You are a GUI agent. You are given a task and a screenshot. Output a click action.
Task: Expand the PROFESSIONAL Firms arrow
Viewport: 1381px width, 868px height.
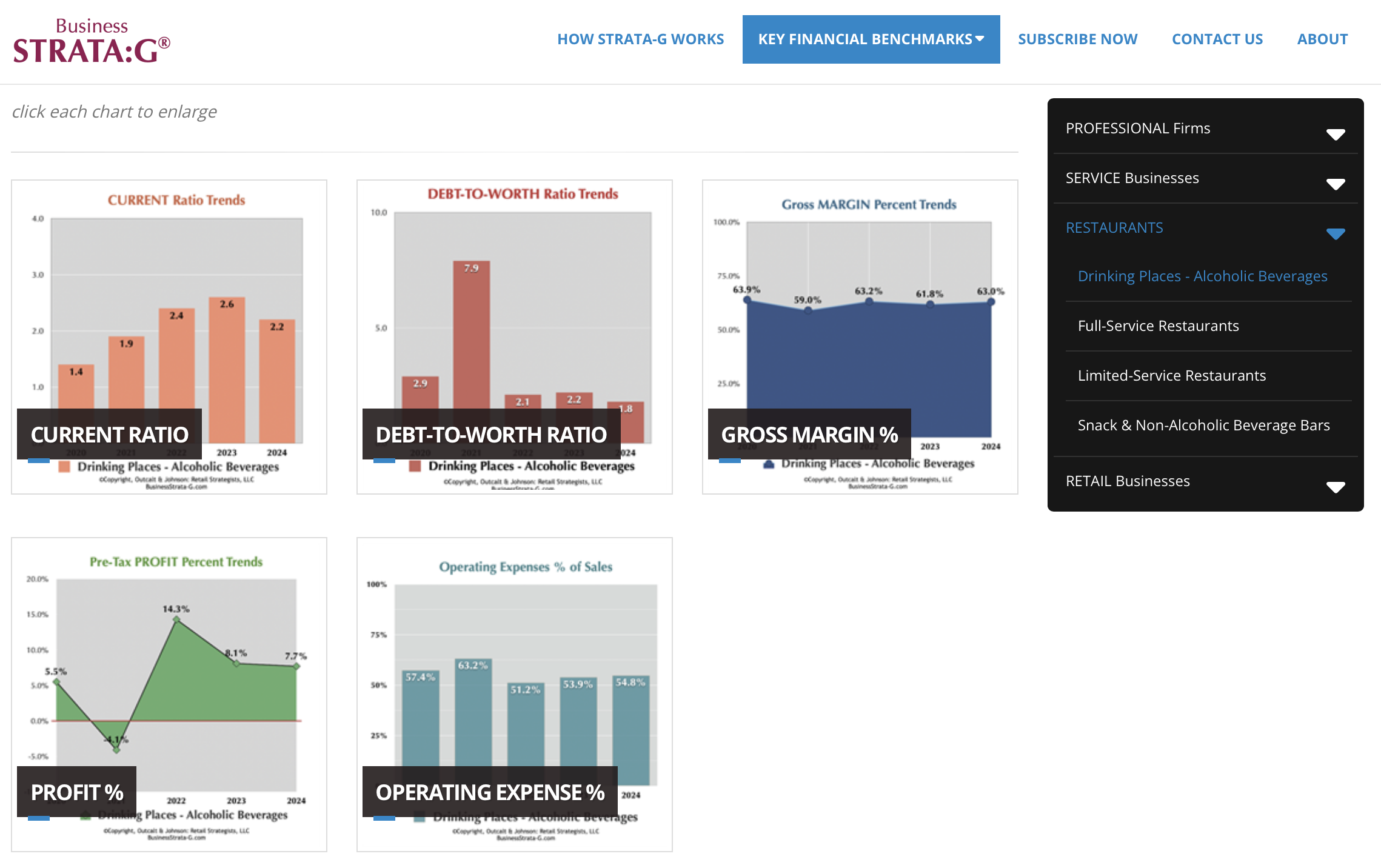[x=1336, y=134]
